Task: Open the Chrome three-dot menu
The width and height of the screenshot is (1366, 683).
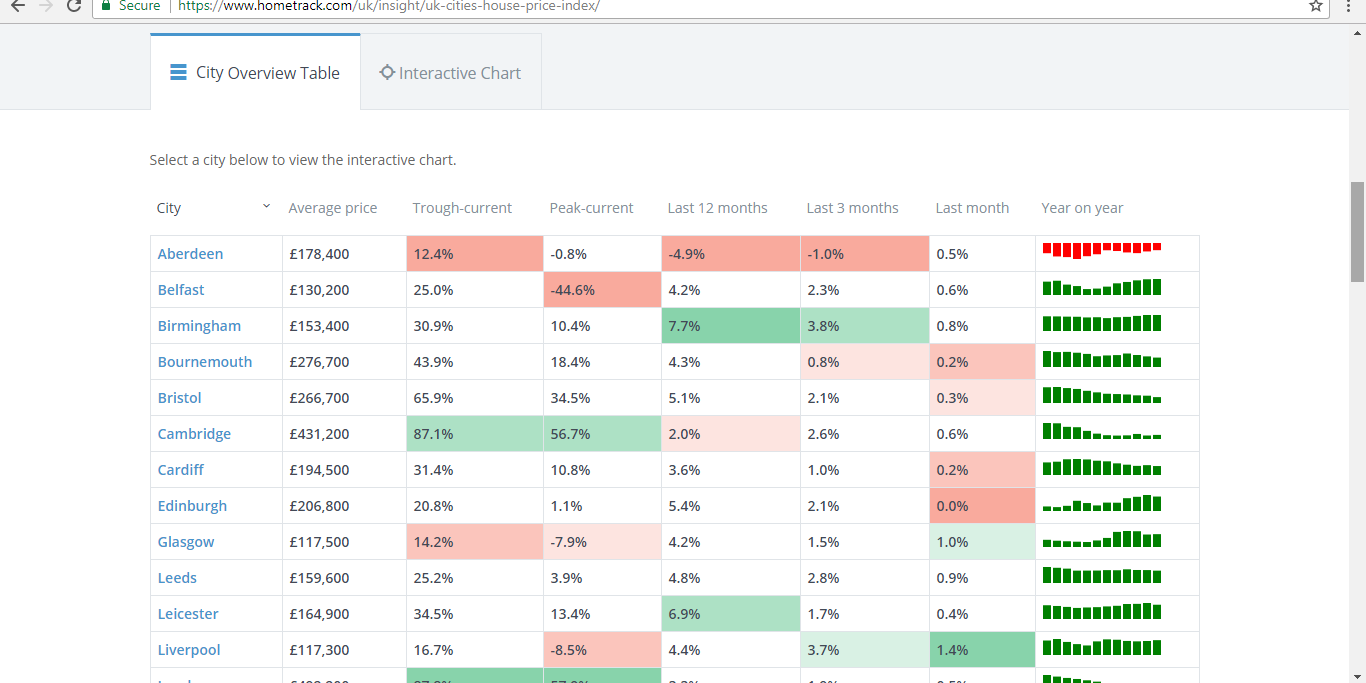Action: coord(1349,6)
